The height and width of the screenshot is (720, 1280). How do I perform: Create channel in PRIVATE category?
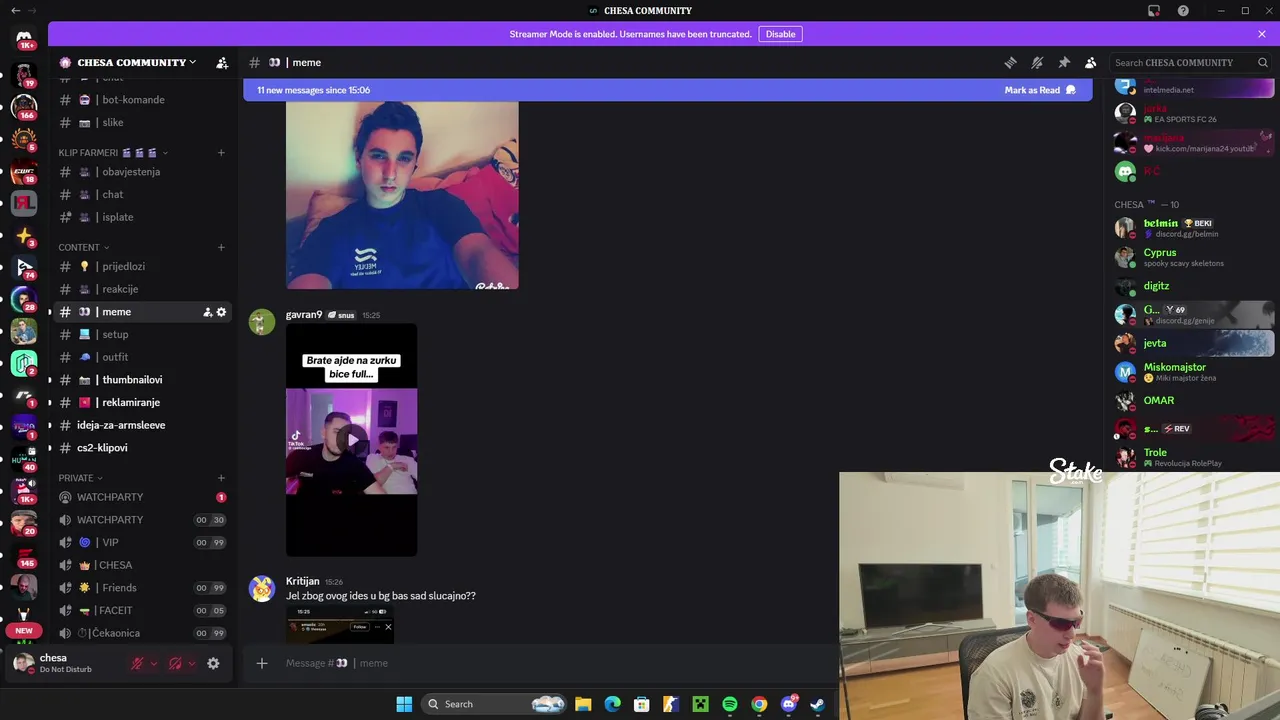tap(221, 478)
